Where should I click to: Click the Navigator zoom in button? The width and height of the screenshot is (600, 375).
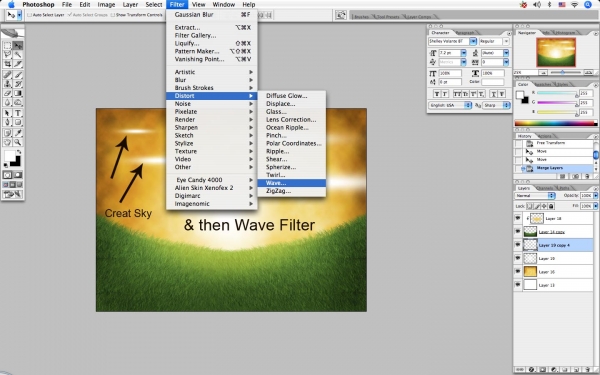pos(589,72)
